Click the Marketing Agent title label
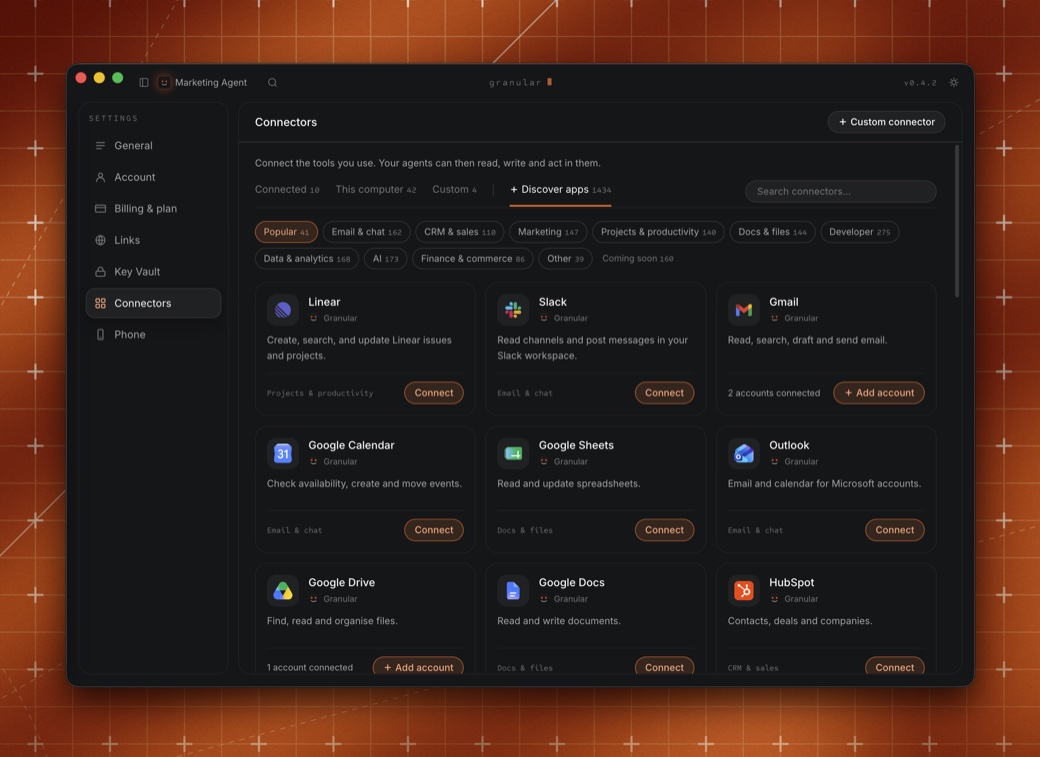 click(211, 82)
